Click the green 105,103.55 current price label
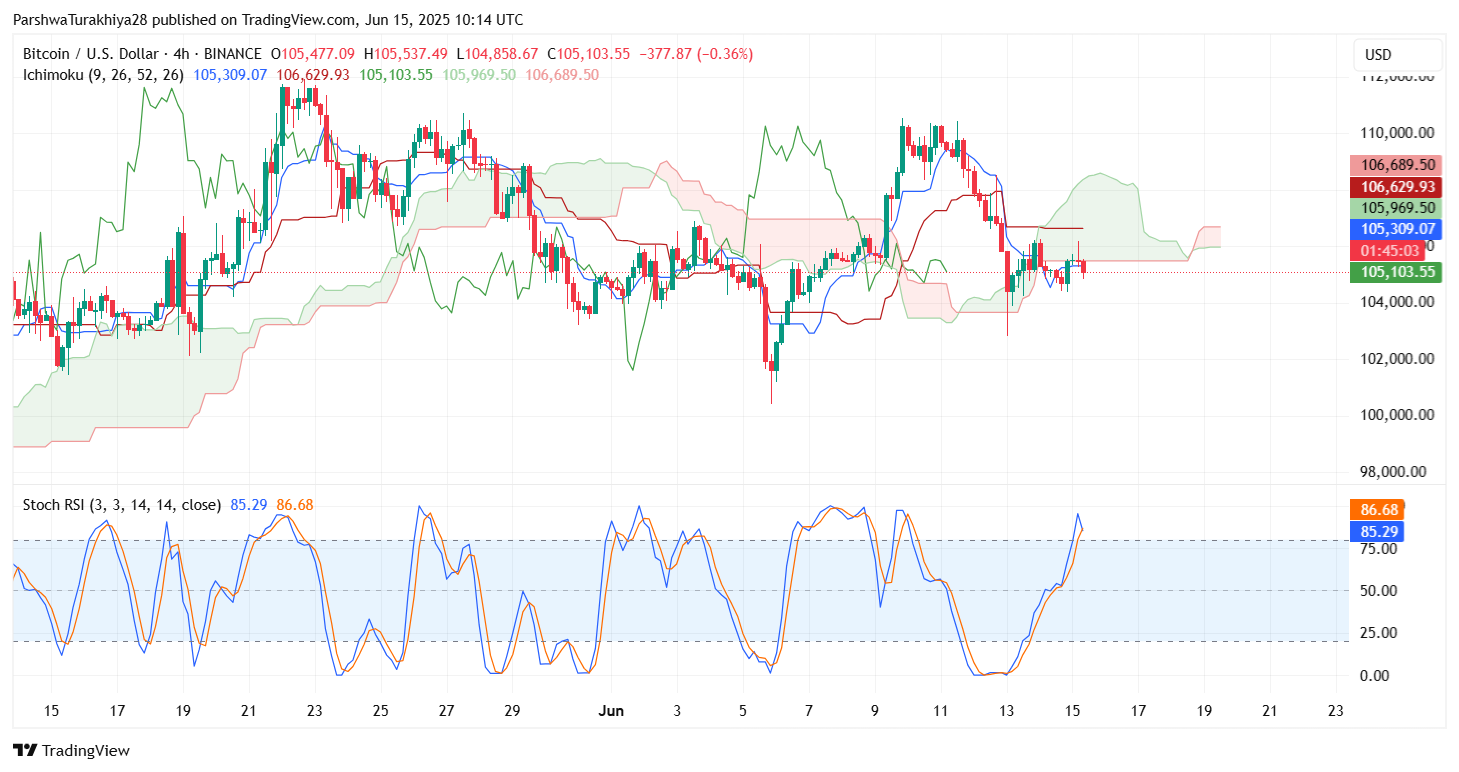Viewport: 1459px width, 772px height. 1395,272
